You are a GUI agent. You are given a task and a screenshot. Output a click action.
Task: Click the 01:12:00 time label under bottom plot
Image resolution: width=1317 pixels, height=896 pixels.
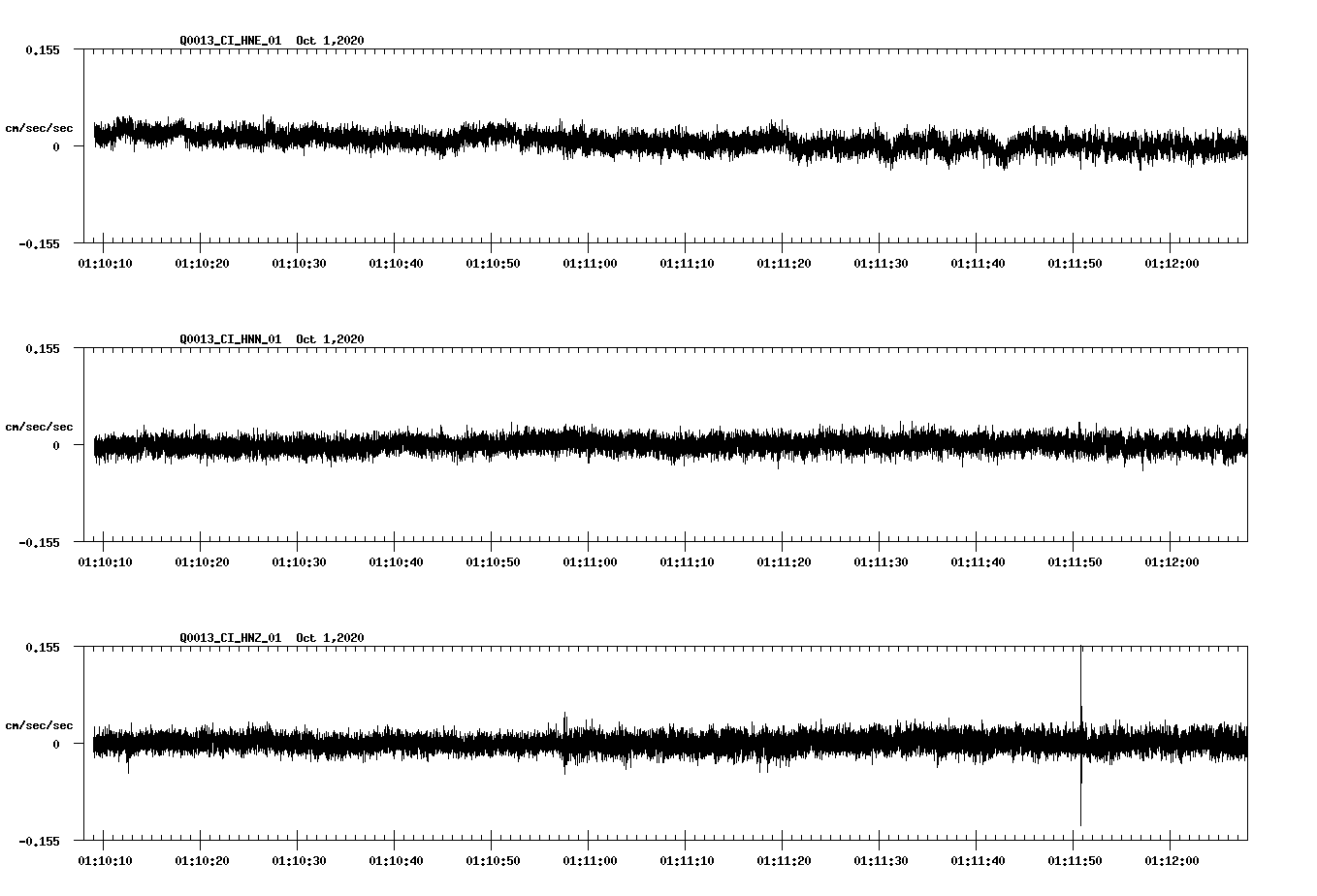coord(1173,860)
